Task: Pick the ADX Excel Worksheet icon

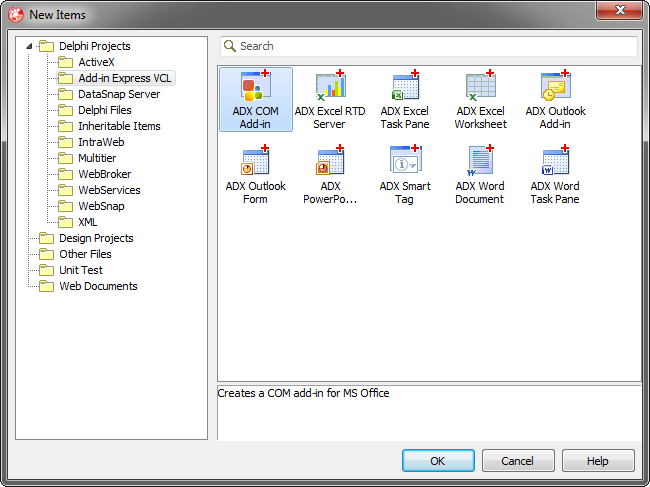Action: pyautogui.click(x=480, y=85)
